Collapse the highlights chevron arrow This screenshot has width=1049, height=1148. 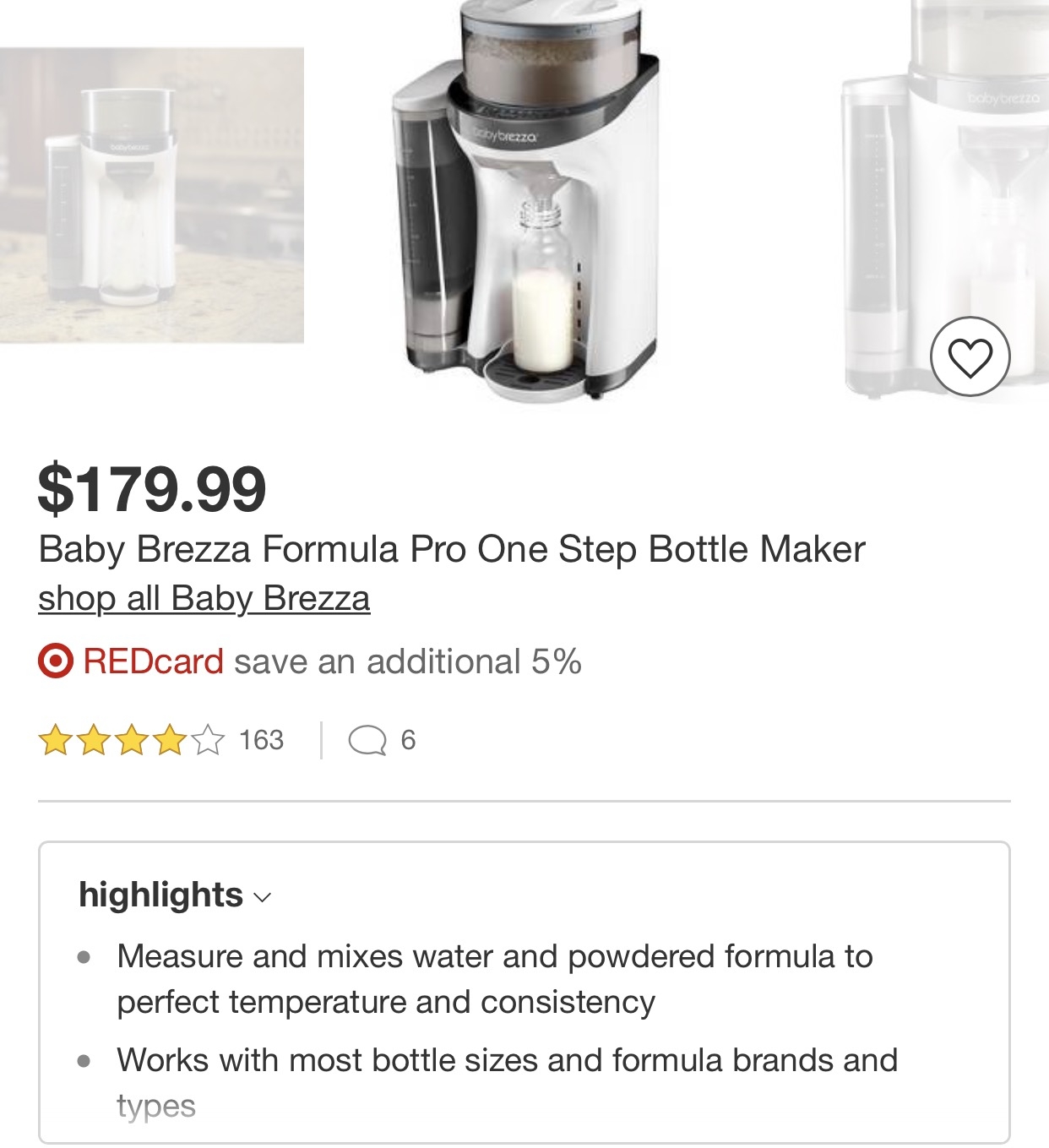click(x=263, y=897)
